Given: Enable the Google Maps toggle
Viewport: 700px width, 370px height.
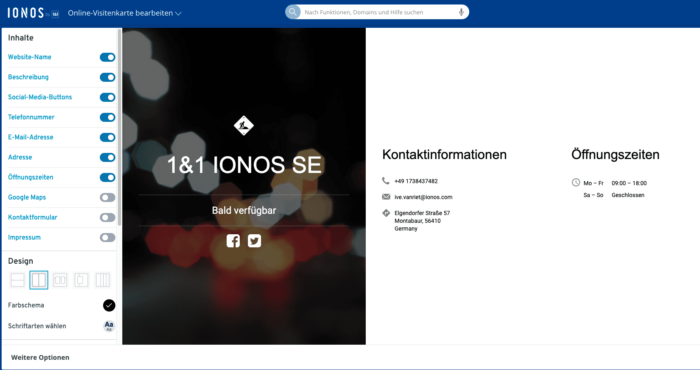Looking at the screenshot, I should (x=108, y=197).
